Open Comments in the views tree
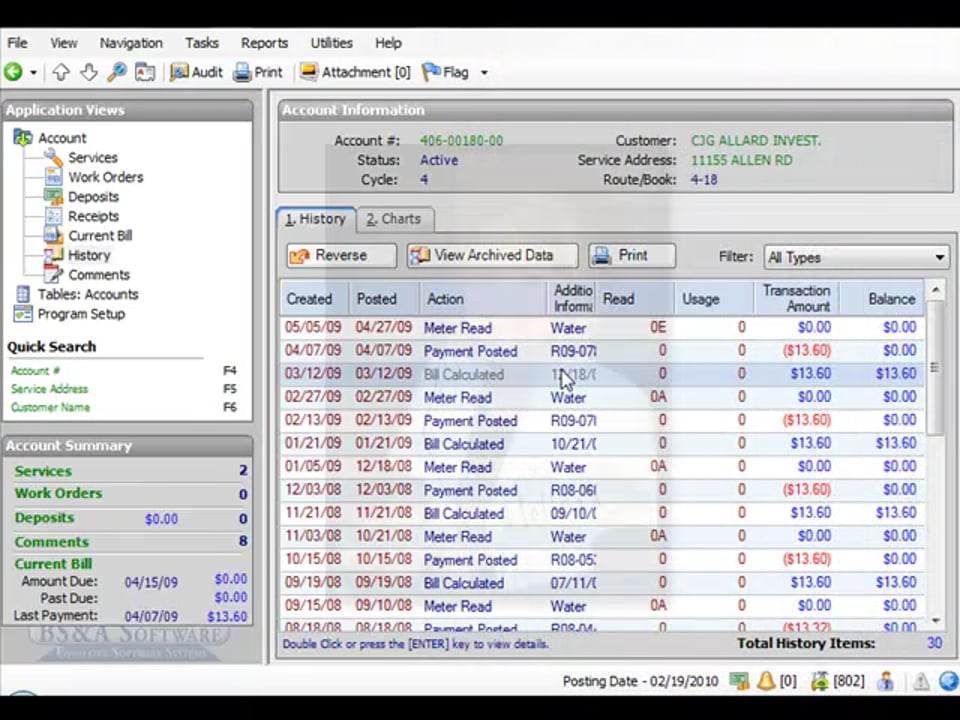This screenshot has height=720, width=960. pos(99,276)
